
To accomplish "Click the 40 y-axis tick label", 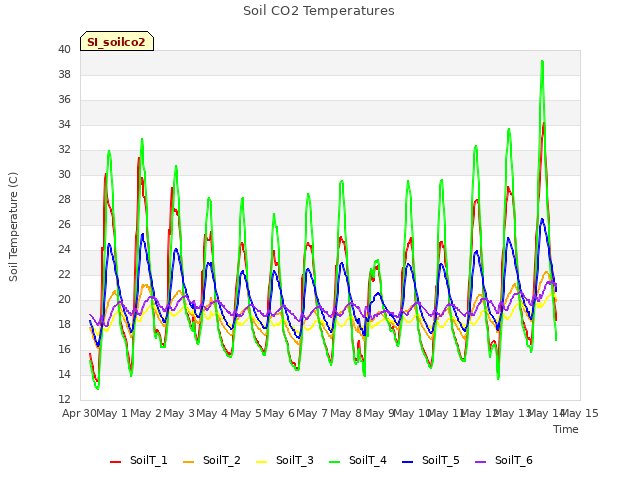I will click(x=64, y=49).
